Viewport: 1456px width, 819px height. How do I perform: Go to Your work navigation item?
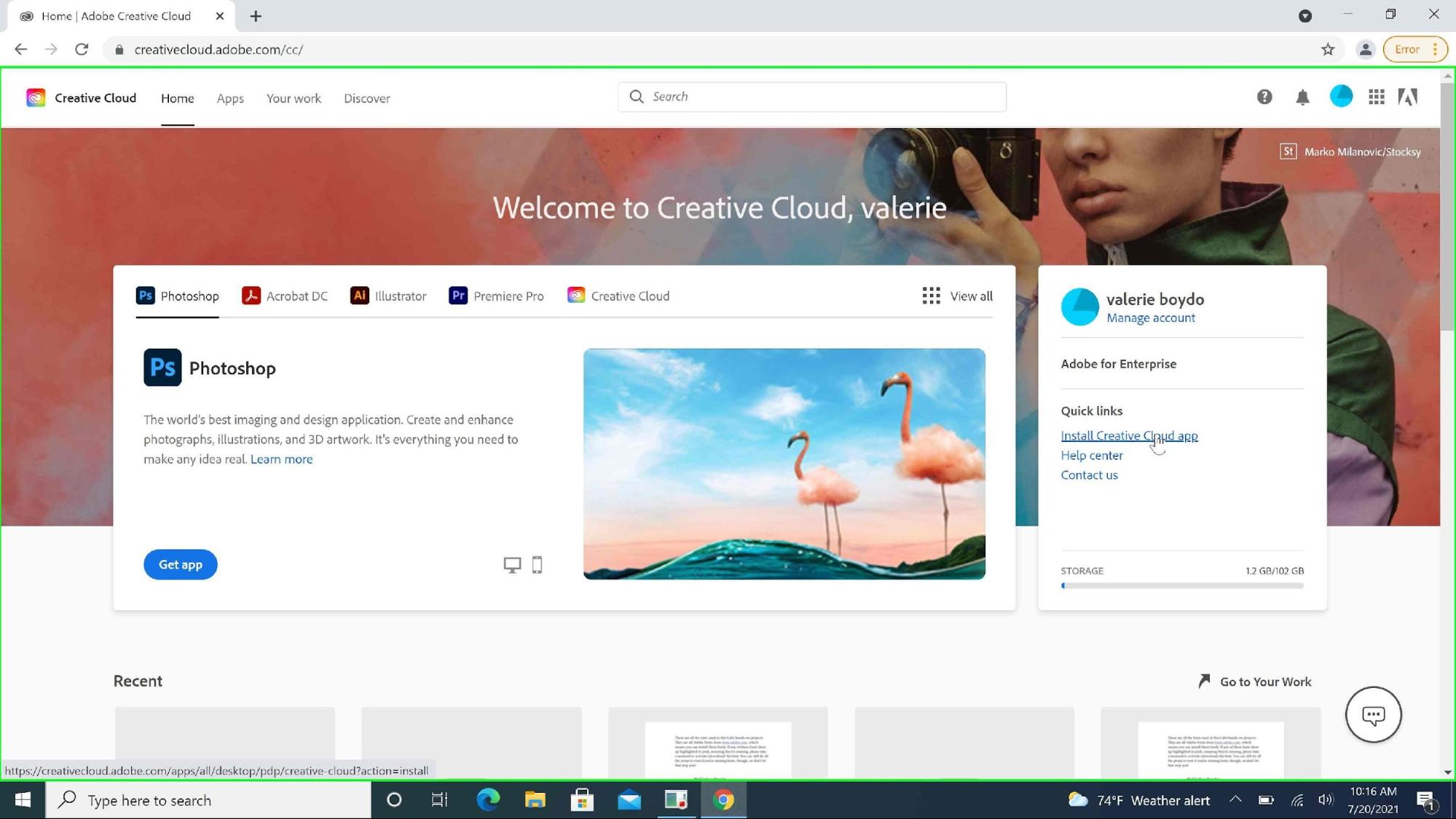point(294,98)
